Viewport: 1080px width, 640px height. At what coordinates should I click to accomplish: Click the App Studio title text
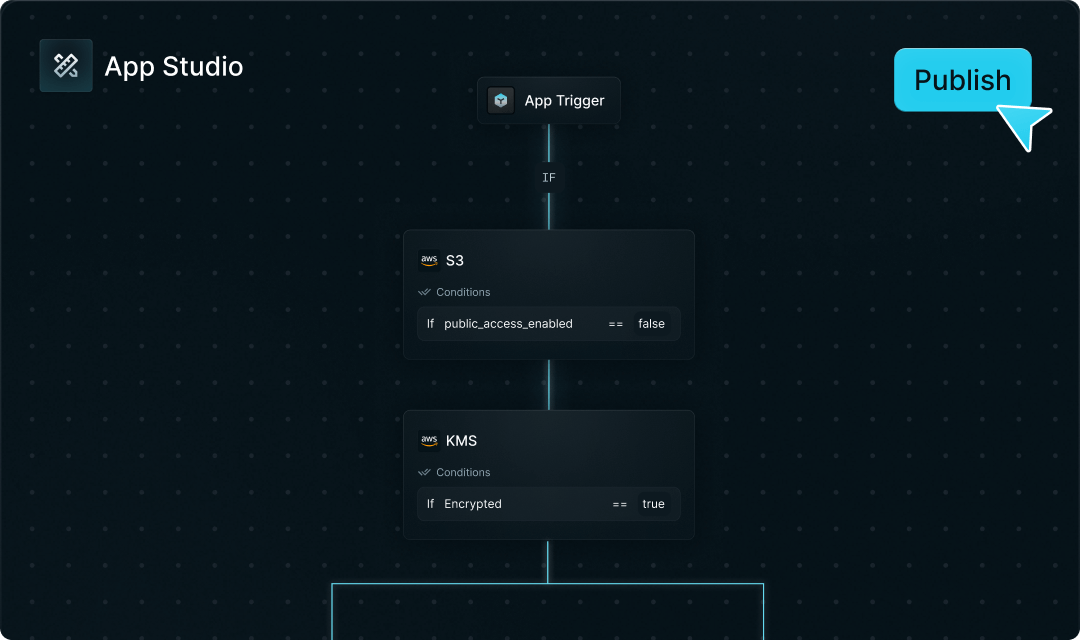pos(174,67)
